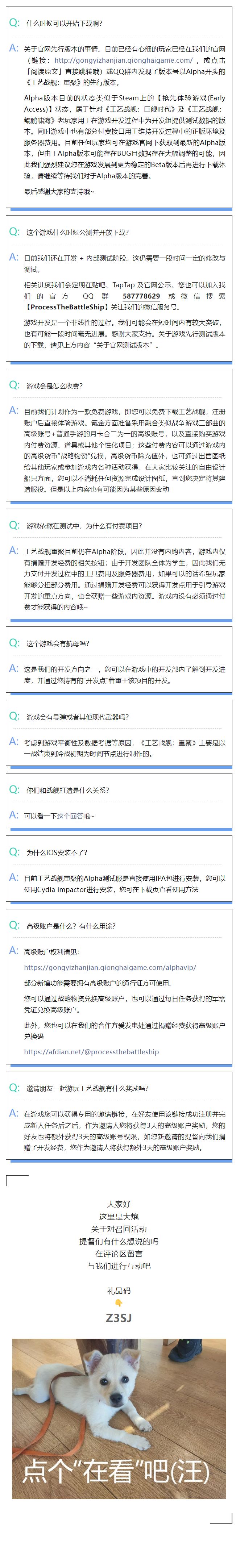Click the QQ group number 587778629
The image size is (236, 1568).
pyautogui.click(x=141, y=296)
